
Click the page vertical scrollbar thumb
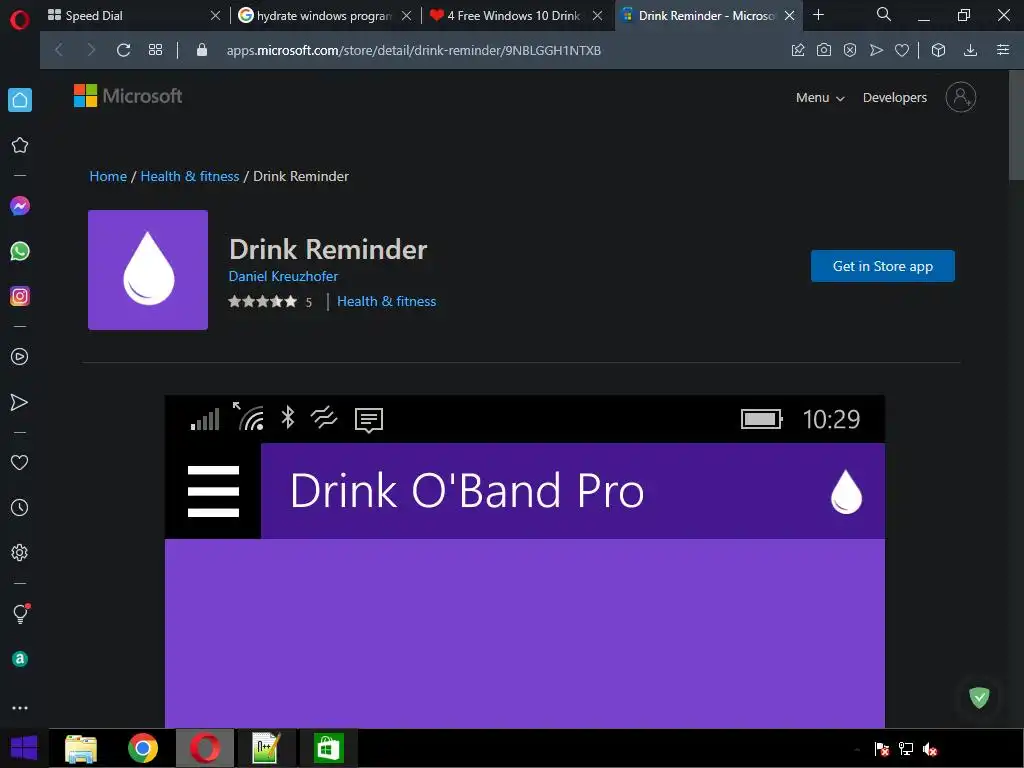click(1016, 124)
